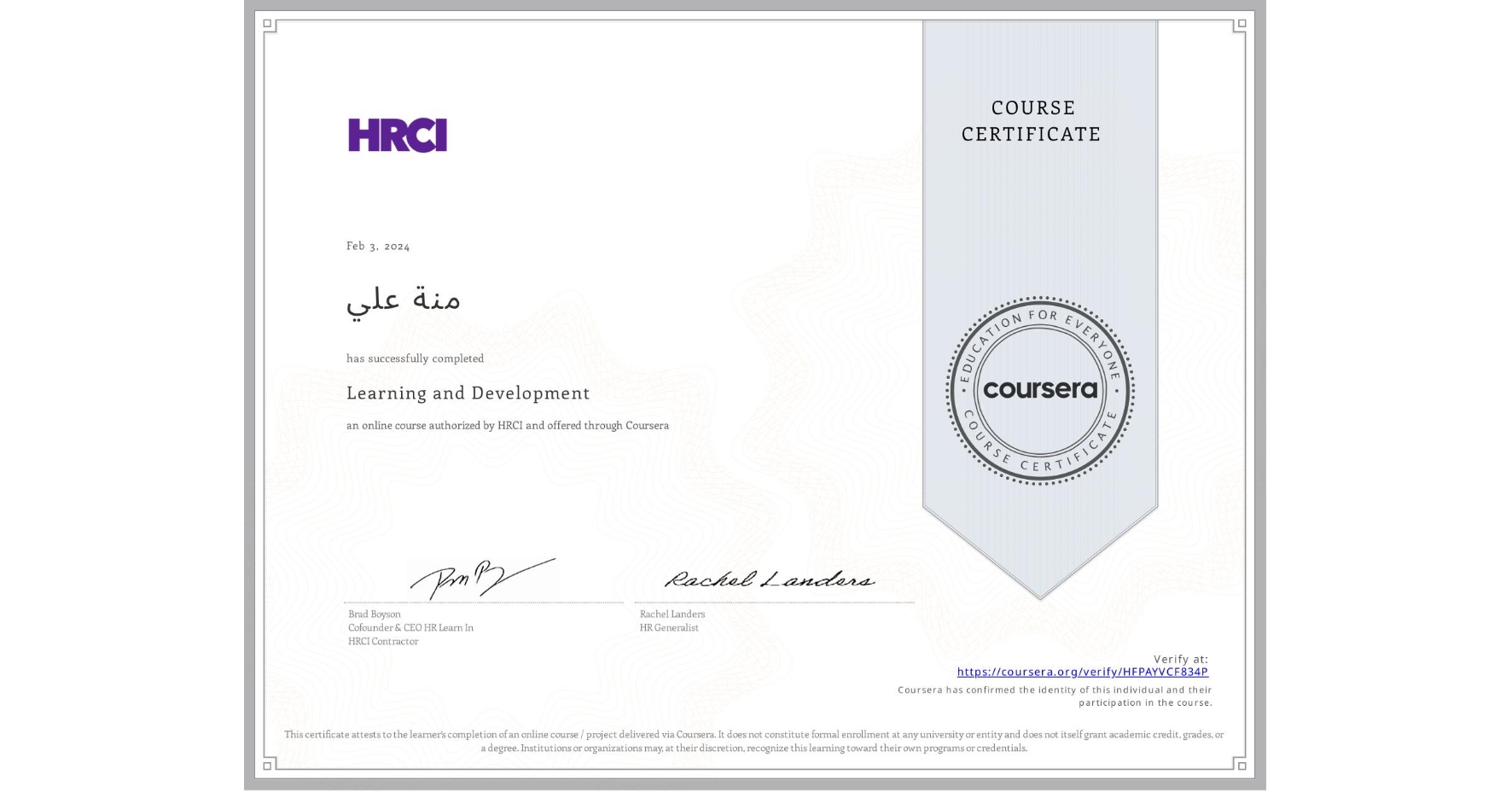Click the 'COURSE CERTIFICATE' ribbon heading
This screenshot has height=792, width=1512.
click(x=1032, y=120)
